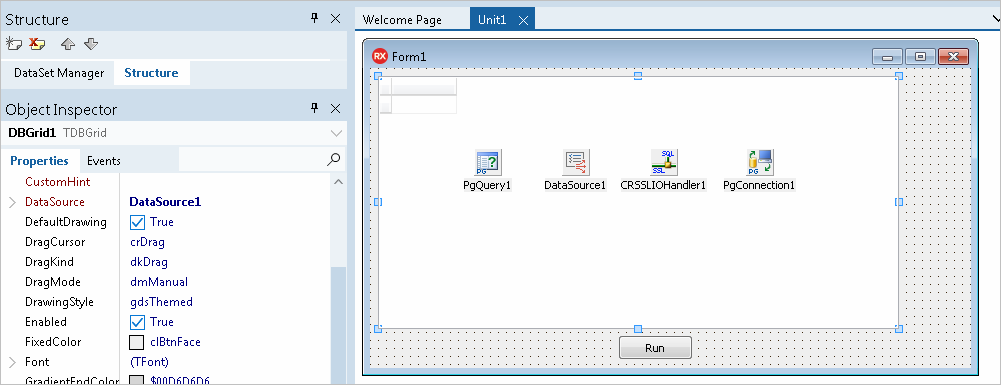Maximize the Form1 window
Screen dimensions: 1001x385
920,57
